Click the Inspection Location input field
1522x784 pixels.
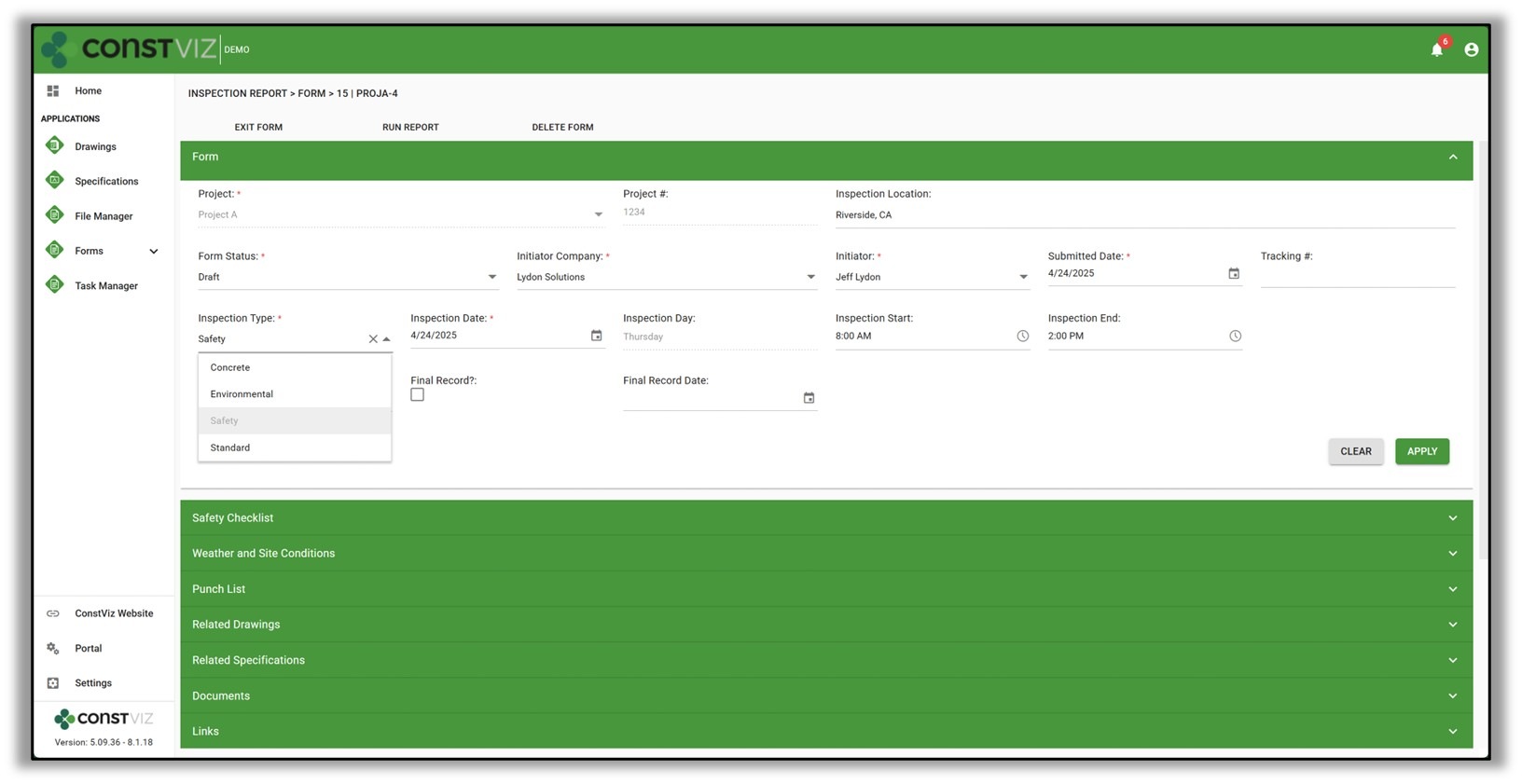[1143, 215]
